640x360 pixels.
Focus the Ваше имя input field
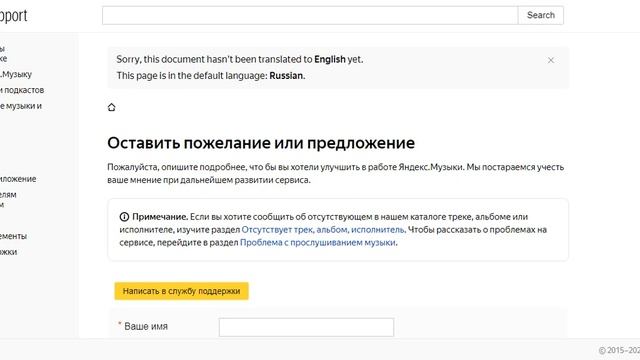(307, 327)
